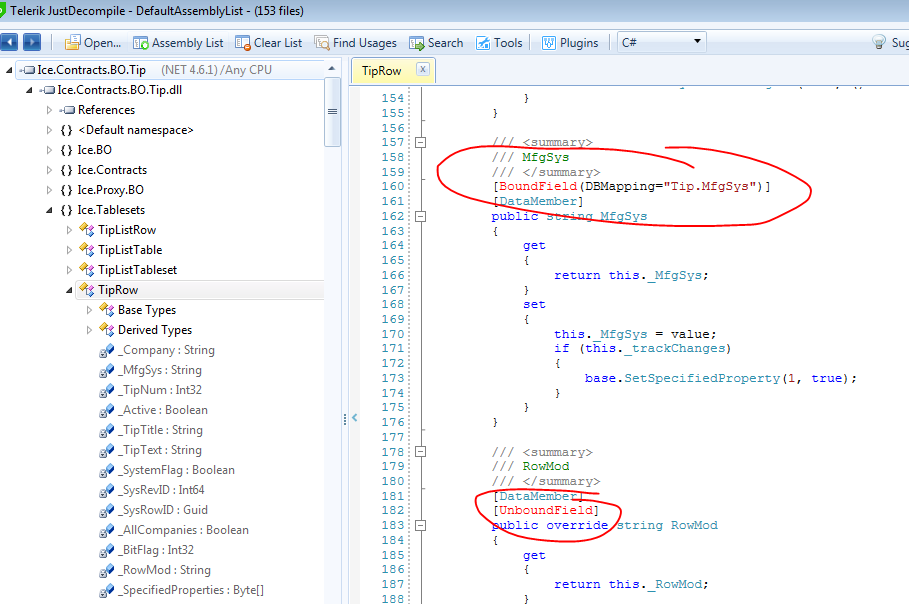Expand the Base Types node
Screen dimensions: 909x604
(x=89, y=310)
